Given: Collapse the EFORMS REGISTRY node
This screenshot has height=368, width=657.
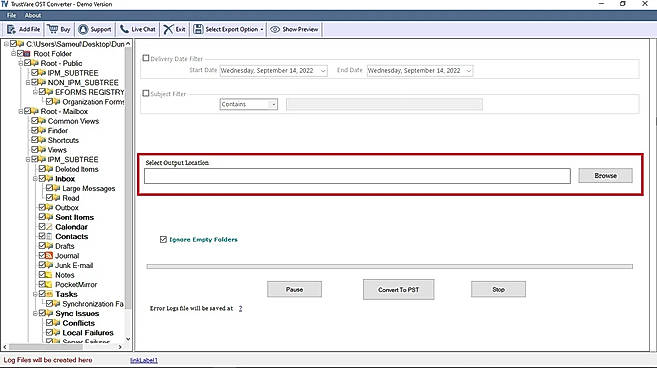Looking at the screenshot, I should 35,92.
